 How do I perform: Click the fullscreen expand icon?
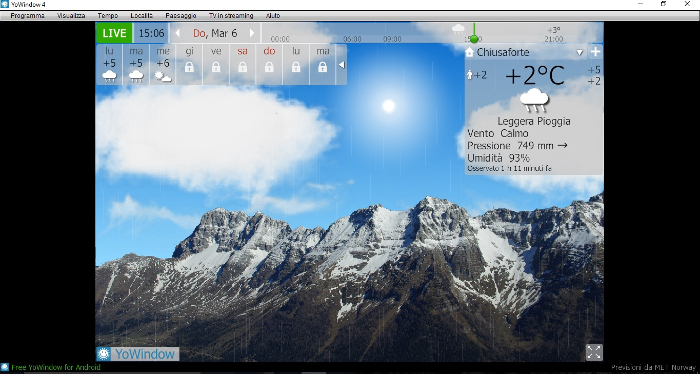pos(594,352)
